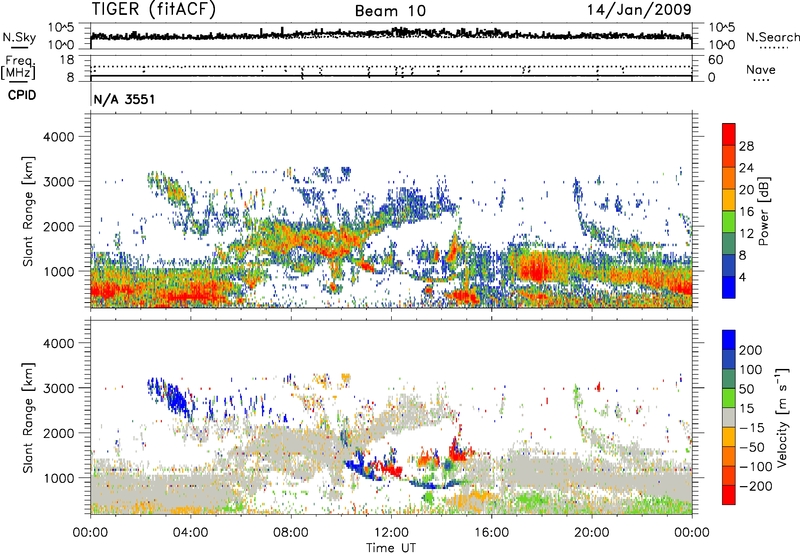Click the 04:00 time tick label
This screenshot has height=554, width=800.
191,533
